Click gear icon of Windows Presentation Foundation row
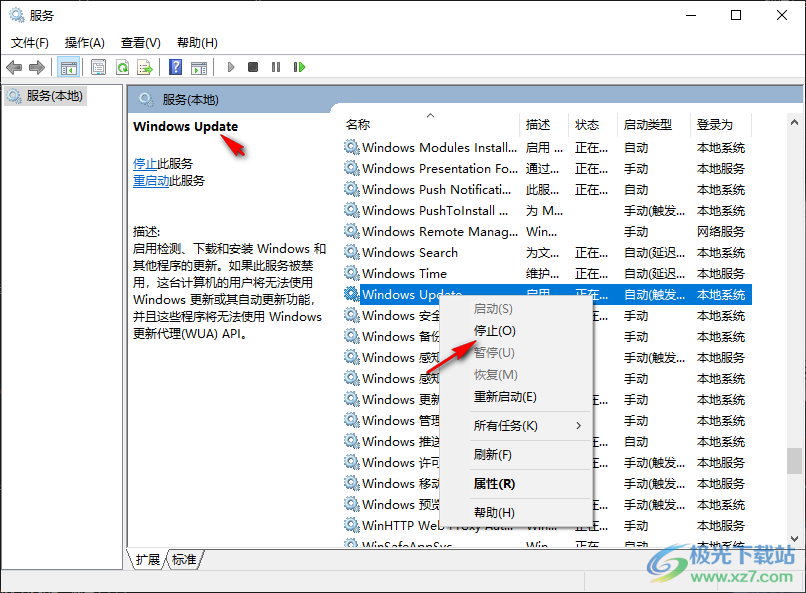This screenshot has width=806, height=593. point(352,169)
